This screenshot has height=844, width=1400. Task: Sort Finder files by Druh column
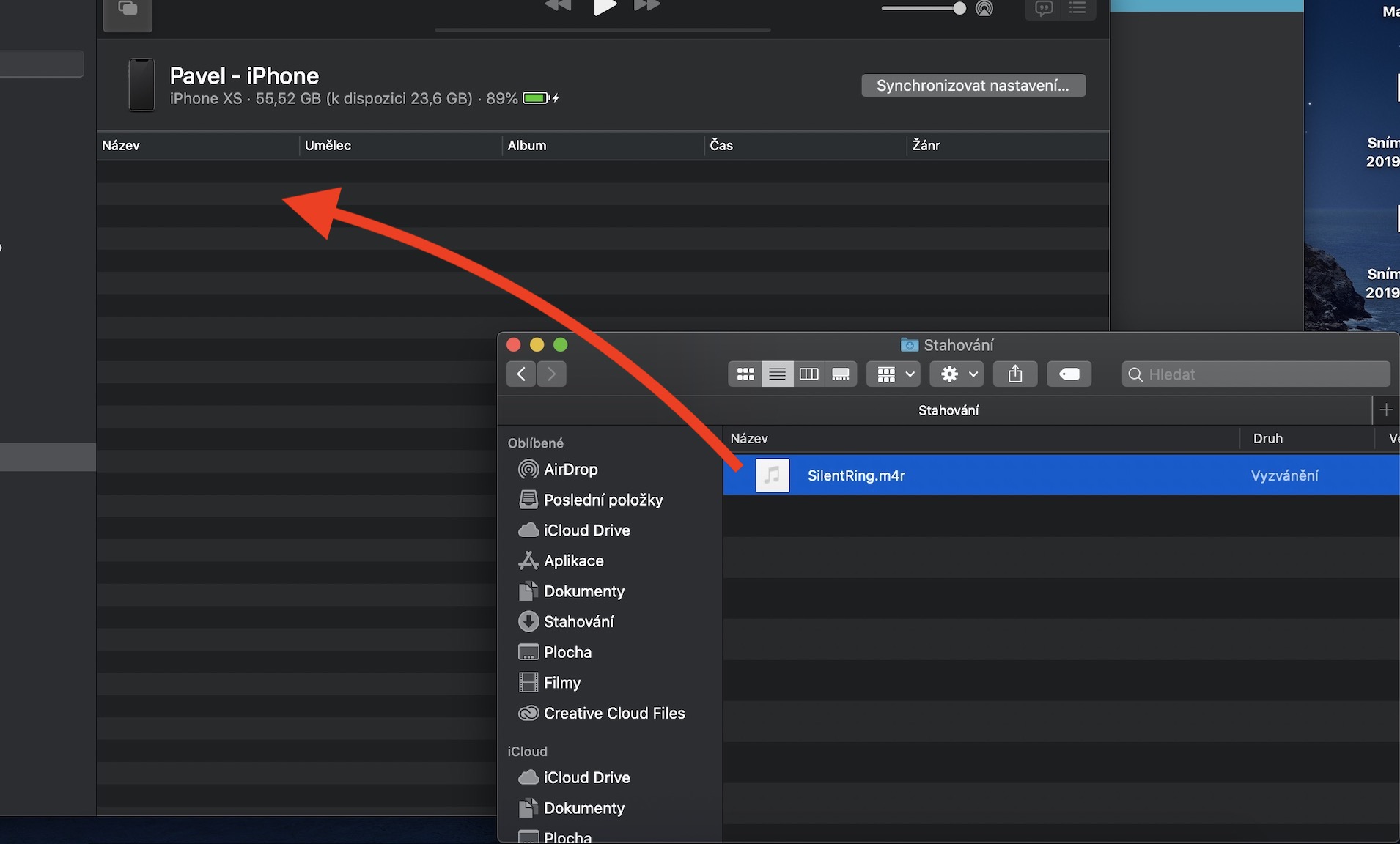point(1307,438)
